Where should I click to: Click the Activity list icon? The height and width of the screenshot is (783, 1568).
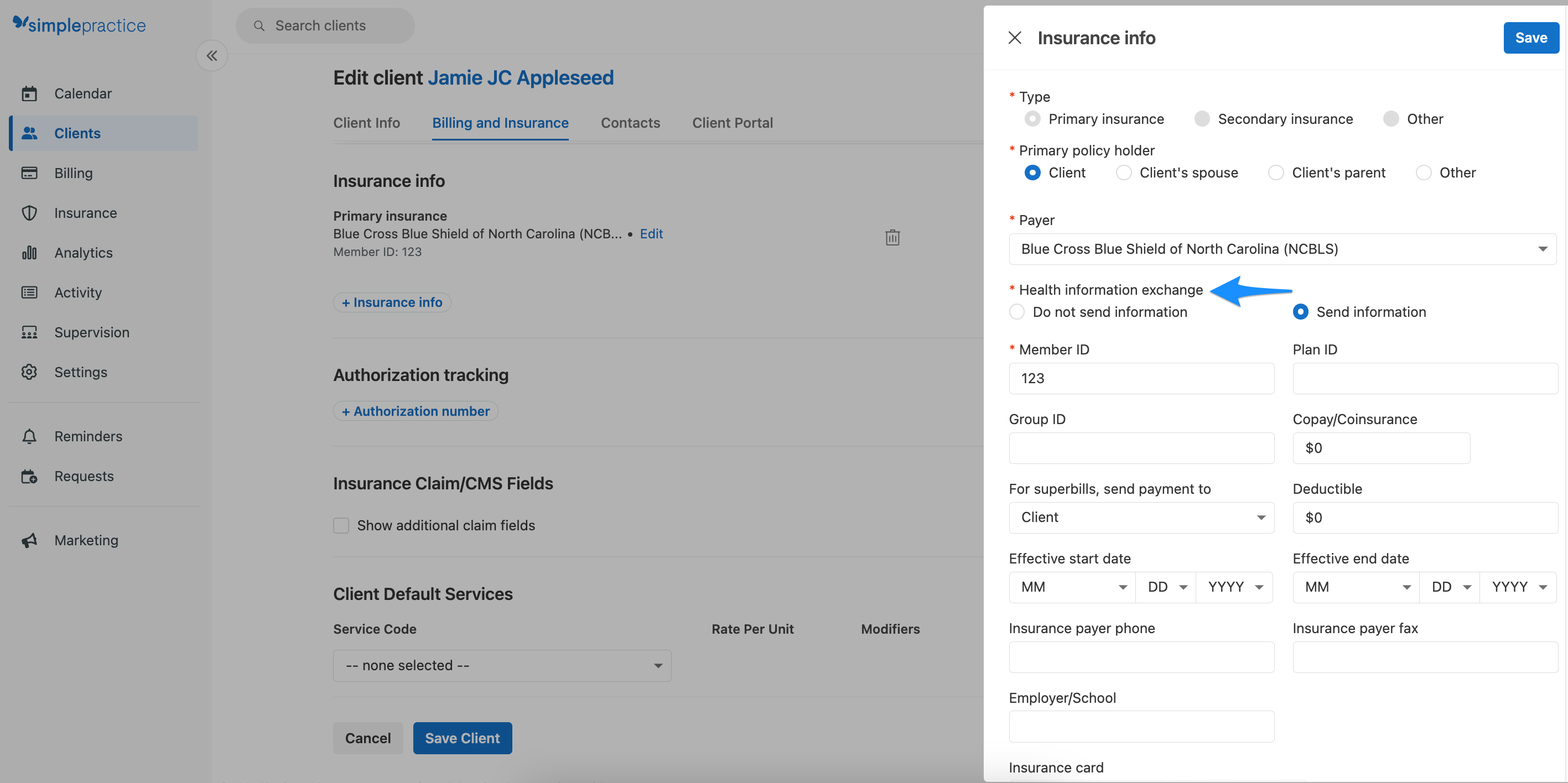click(x=29, y=293)
